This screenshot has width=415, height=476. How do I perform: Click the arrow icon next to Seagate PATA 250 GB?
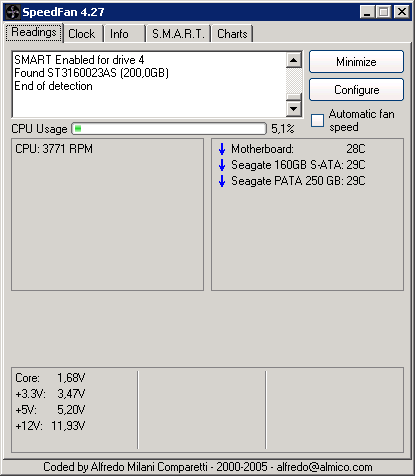tap(222, 181)
